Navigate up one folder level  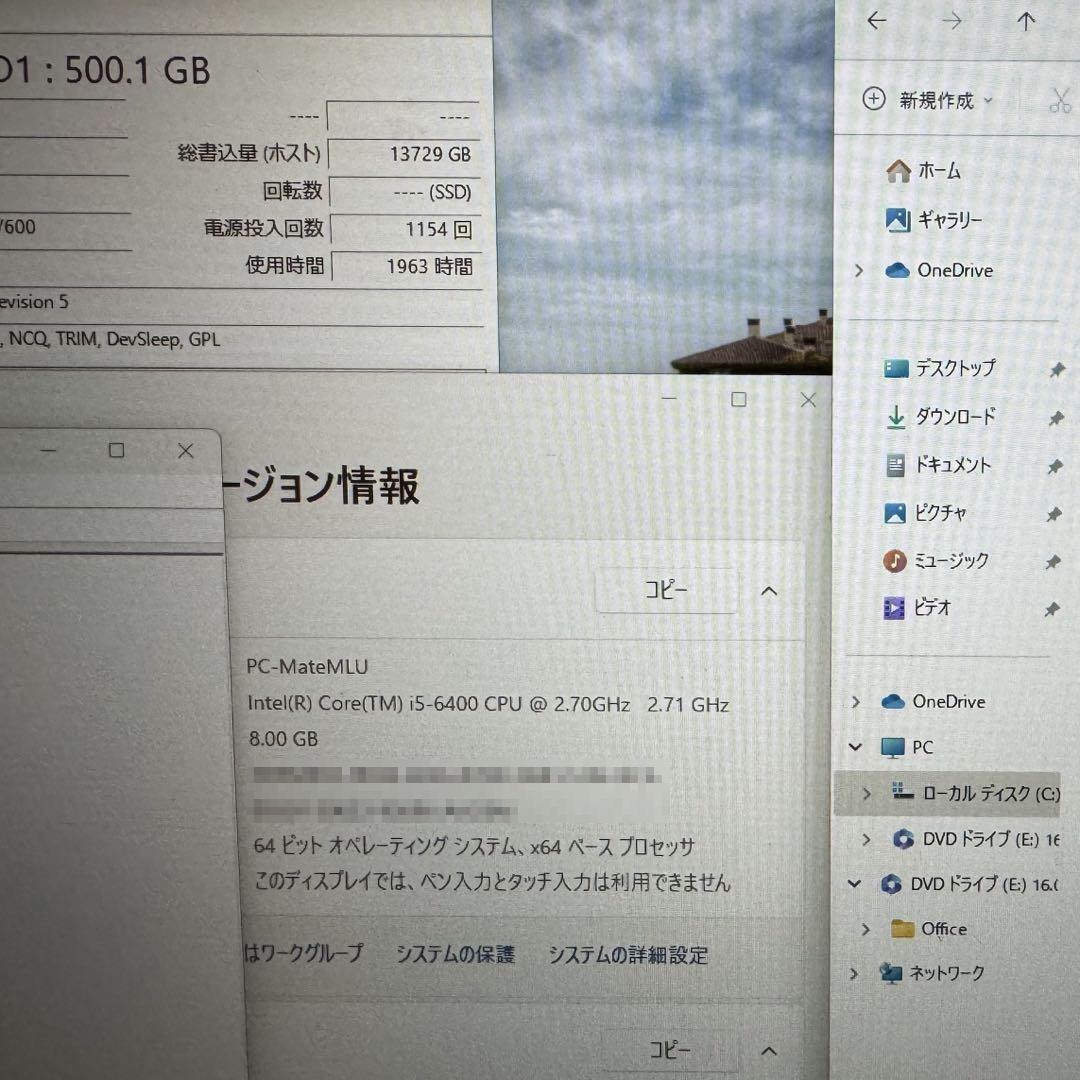tap(1026, 21)
